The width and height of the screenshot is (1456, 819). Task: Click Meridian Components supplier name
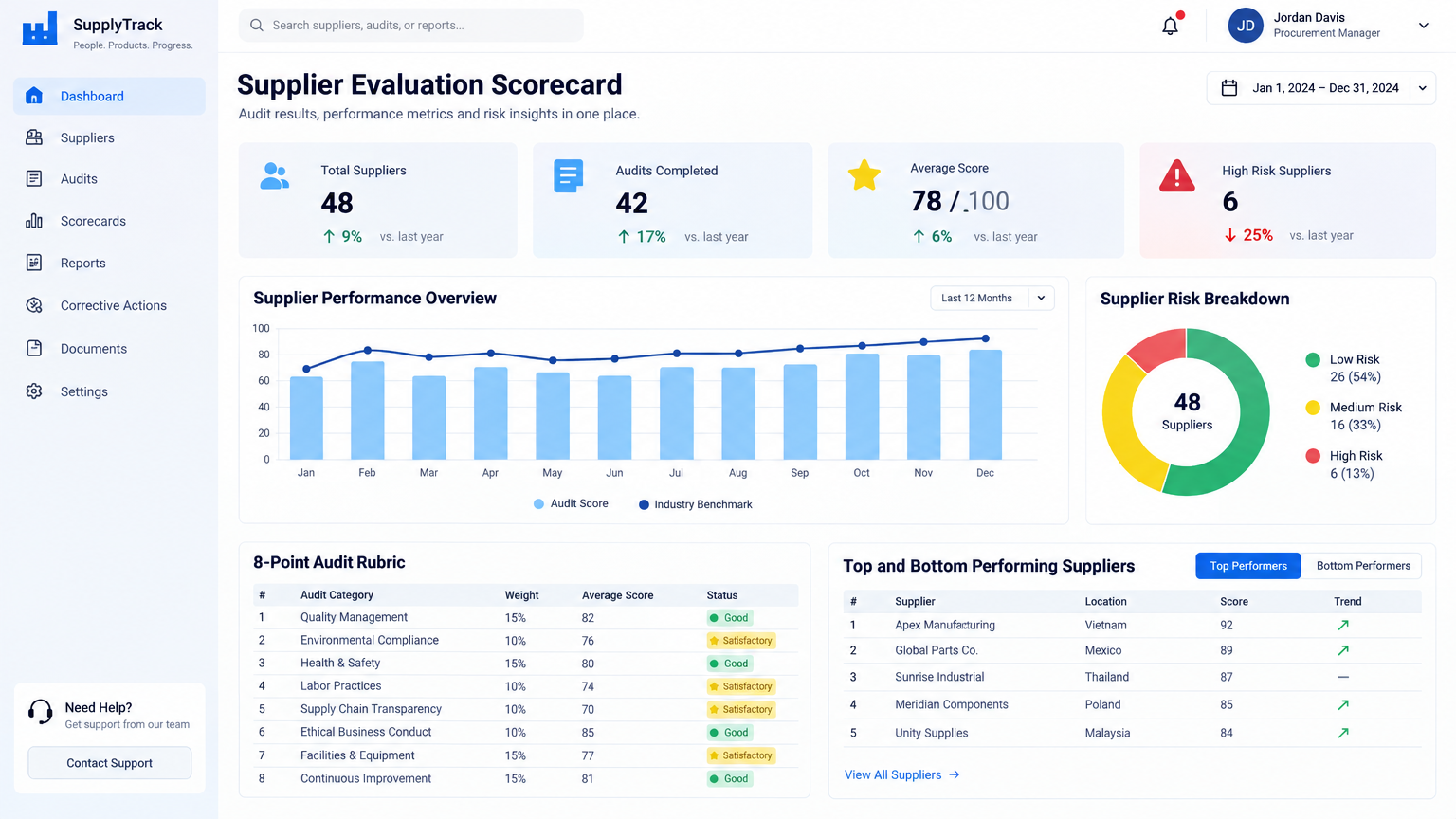pyautogui.click(x=952, y=704)
